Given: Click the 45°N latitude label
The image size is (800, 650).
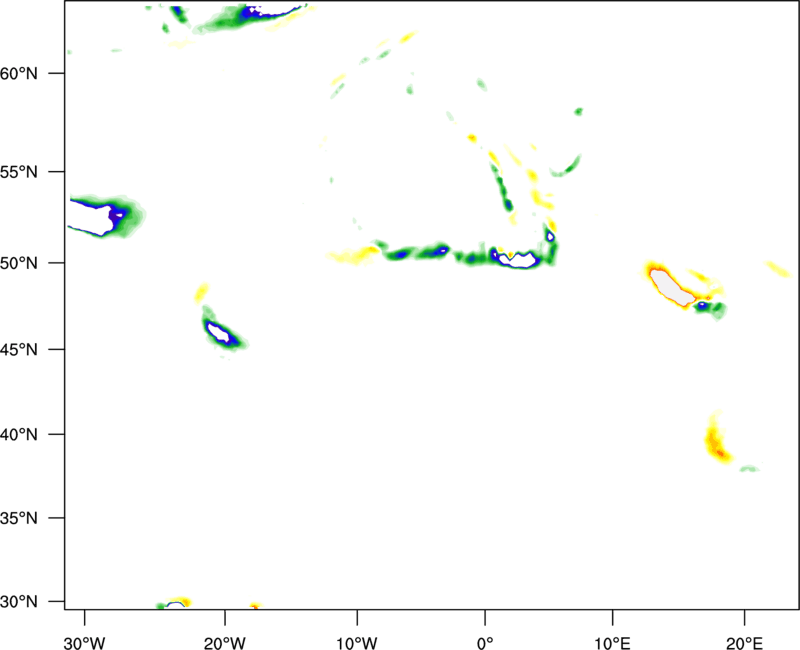Looking at the screenshot, I should pyautogui.click(x=18, y=349).
